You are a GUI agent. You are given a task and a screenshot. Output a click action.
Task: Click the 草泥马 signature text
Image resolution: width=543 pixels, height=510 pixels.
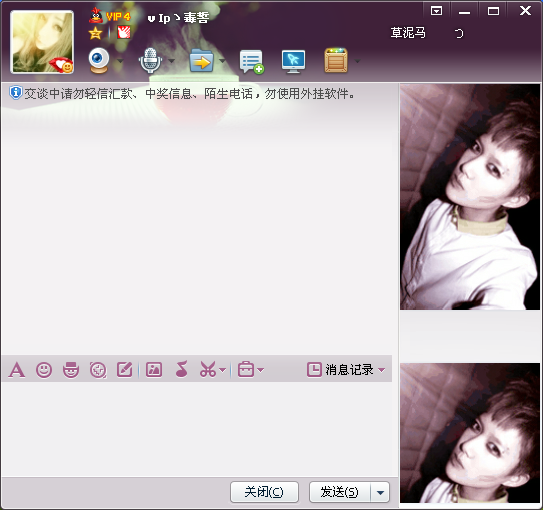(408, 33)
